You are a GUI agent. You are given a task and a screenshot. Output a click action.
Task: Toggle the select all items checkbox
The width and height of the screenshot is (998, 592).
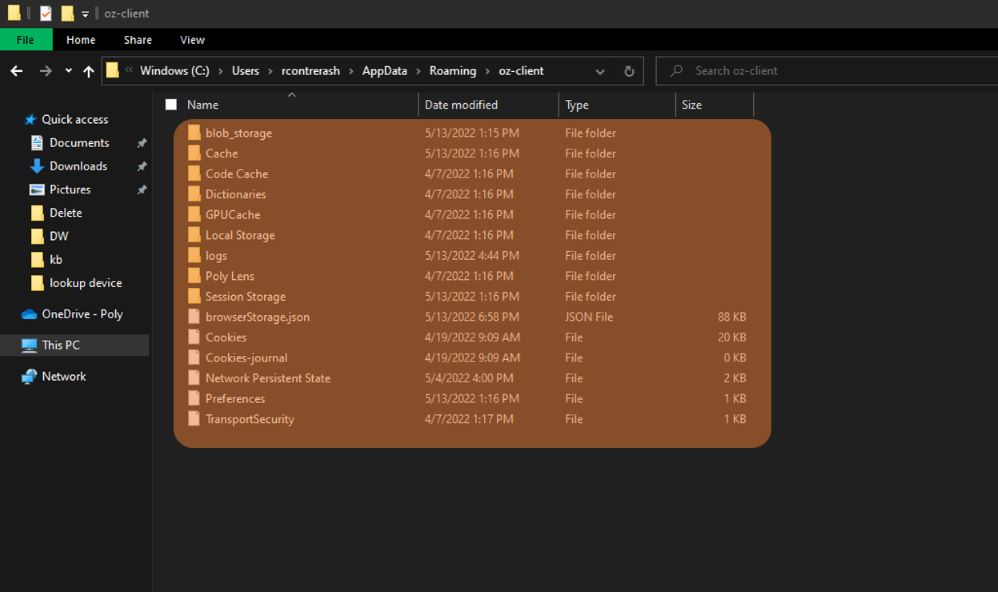coord(171,105)
